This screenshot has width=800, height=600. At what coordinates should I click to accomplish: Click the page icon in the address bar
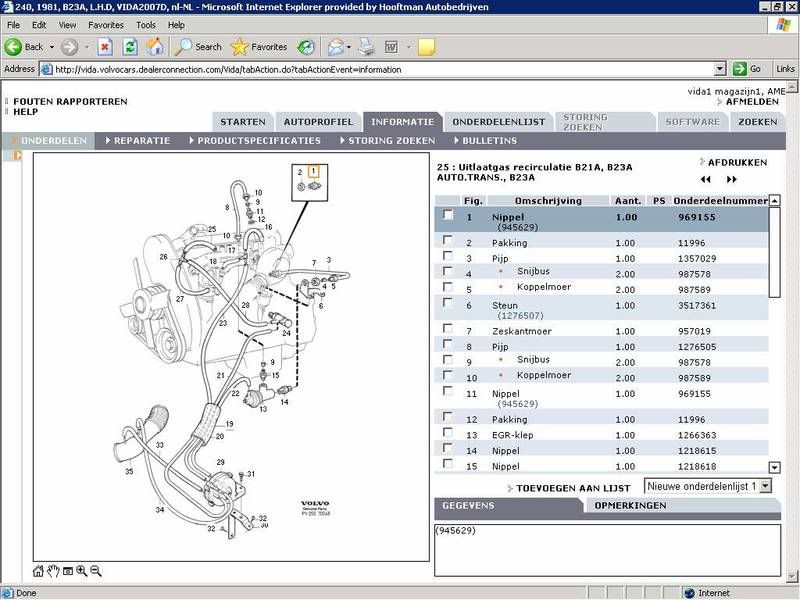(x=46, y=69)
